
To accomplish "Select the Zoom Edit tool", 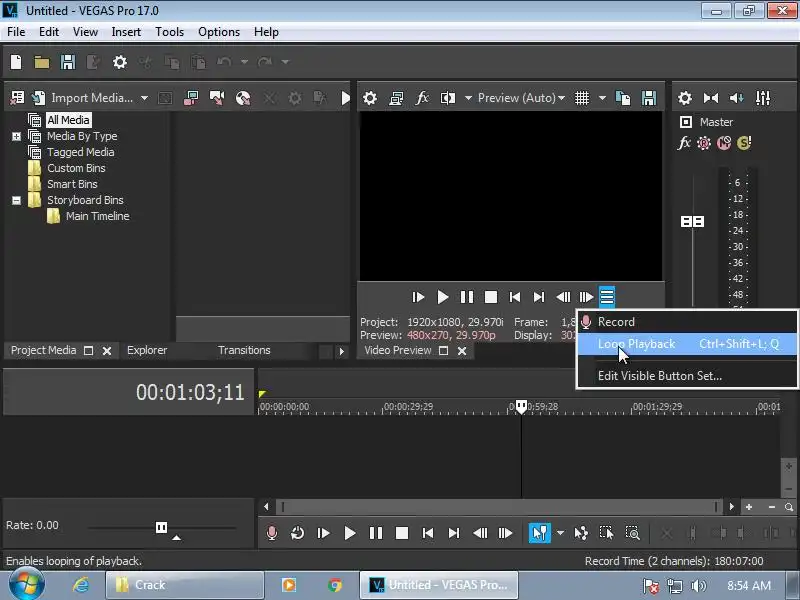I will click(x=633, y=533).
